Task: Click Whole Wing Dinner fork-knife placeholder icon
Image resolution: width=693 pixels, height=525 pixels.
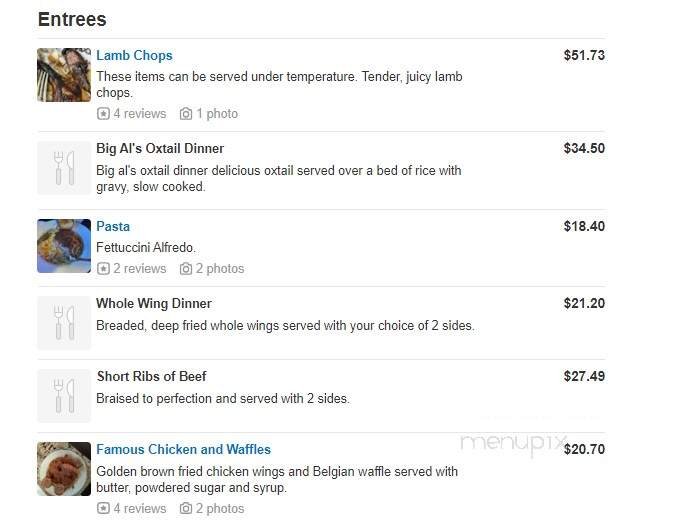Action: 64,323
